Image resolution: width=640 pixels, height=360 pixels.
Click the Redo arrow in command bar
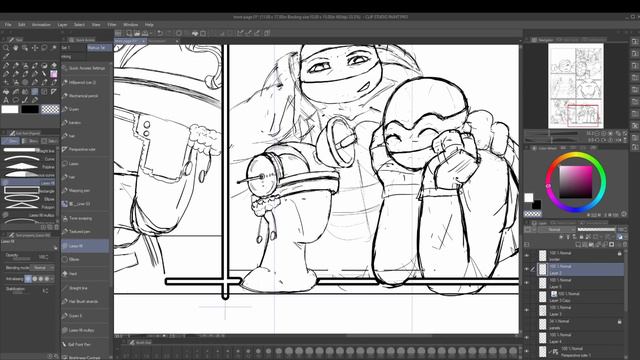pyautogui.click(x=169, y=33)
